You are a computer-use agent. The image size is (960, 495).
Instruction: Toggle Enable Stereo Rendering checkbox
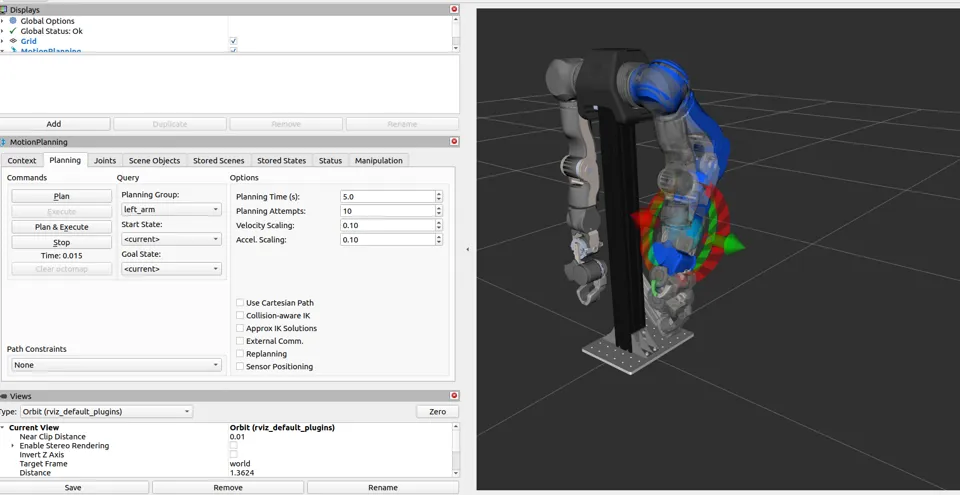(x=233, y=446)
